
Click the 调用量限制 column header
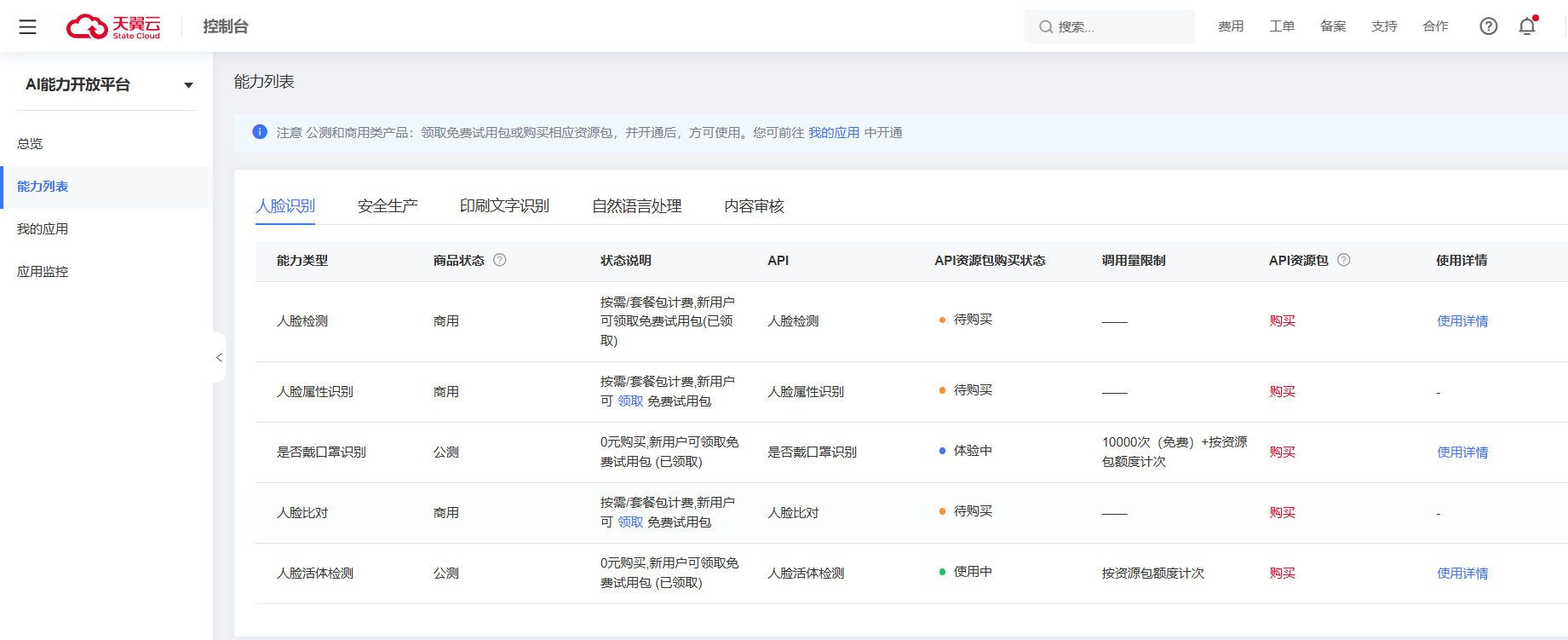pyautogui.click(x=1134, y=261)
